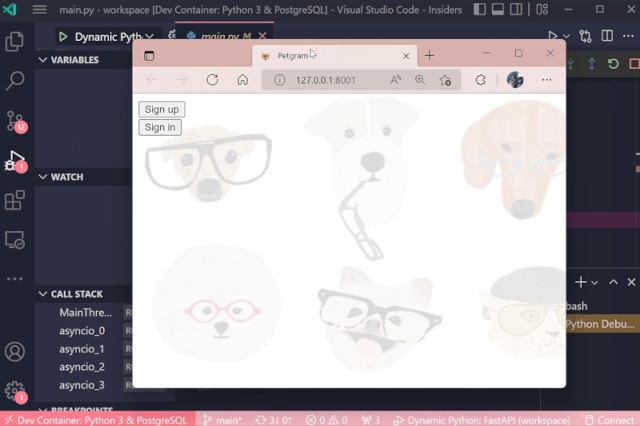The image size is (640, 426).
Task: Select asyncio_2 thread in call stack
Action: coord(82,367)
